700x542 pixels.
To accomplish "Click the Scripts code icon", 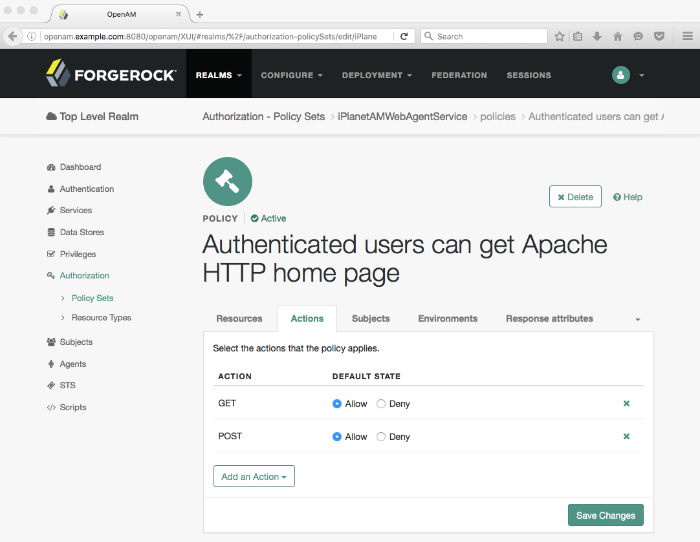I will point(51,407).
